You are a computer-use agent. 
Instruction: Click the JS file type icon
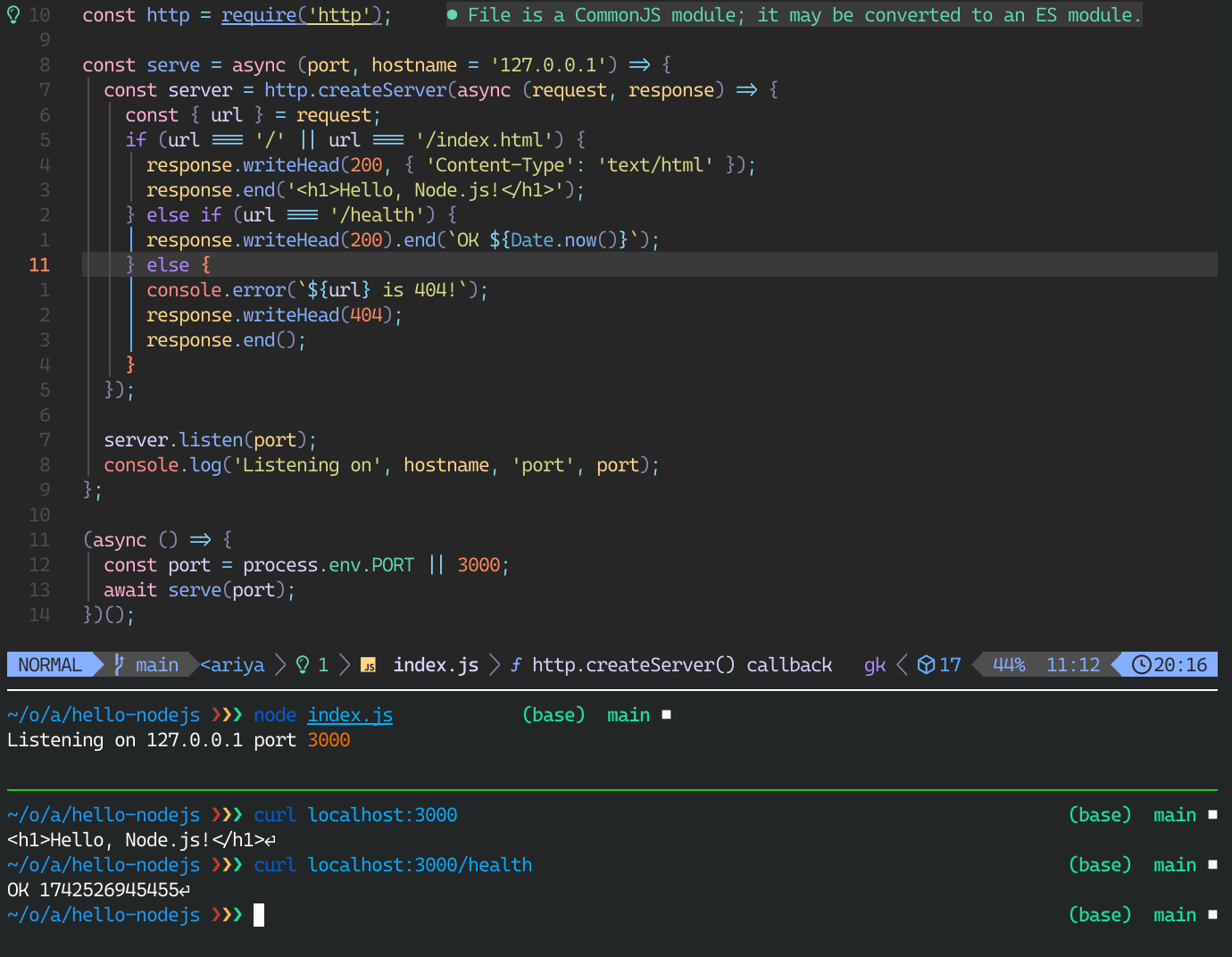(368, 665)
